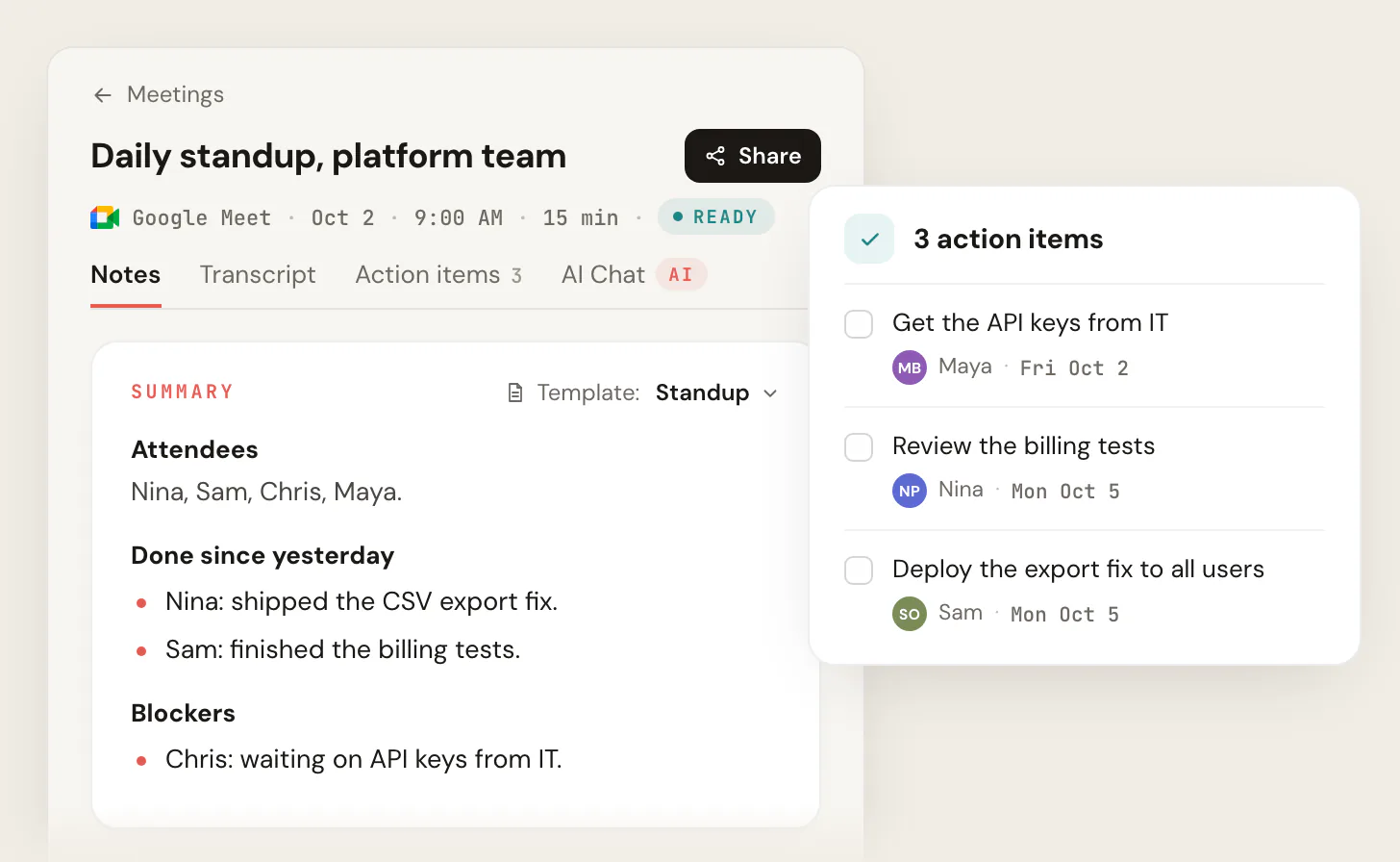Click Maya's MB avatar

tap(910, 368)
